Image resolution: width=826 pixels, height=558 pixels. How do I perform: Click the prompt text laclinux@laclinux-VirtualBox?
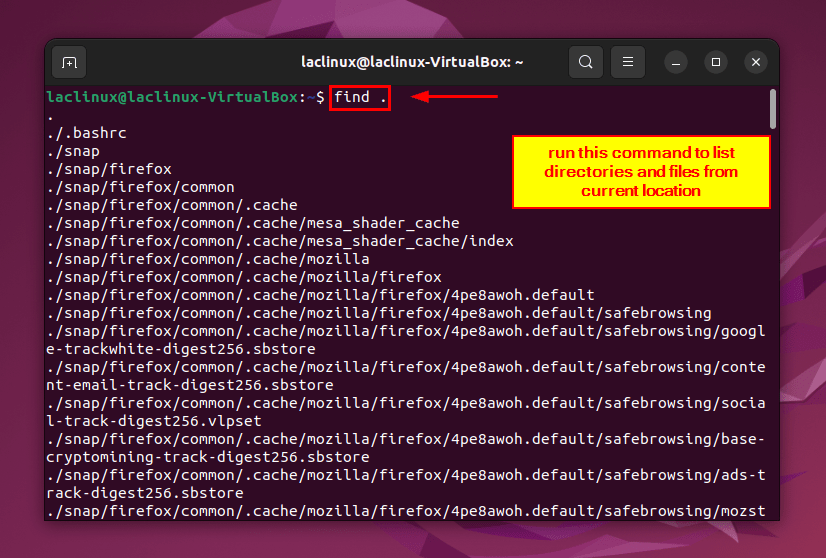(x=172, y=97)
